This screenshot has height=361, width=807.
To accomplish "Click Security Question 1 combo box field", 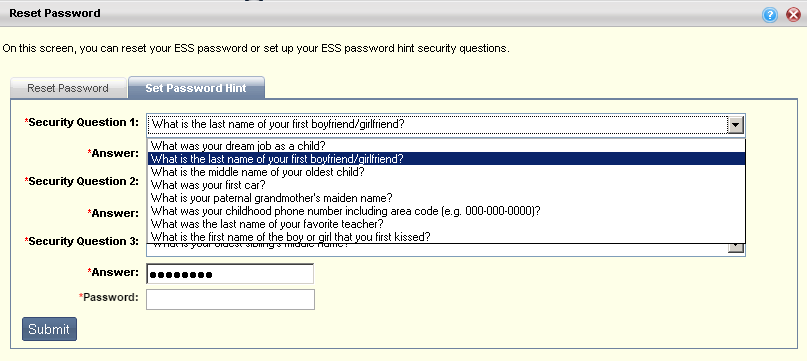I will [446, 124].
